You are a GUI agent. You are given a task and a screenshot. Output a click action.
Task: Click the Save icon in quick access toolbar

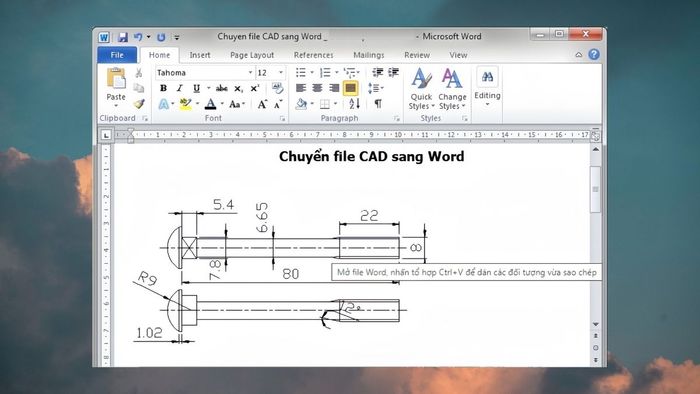pos(122,37)
